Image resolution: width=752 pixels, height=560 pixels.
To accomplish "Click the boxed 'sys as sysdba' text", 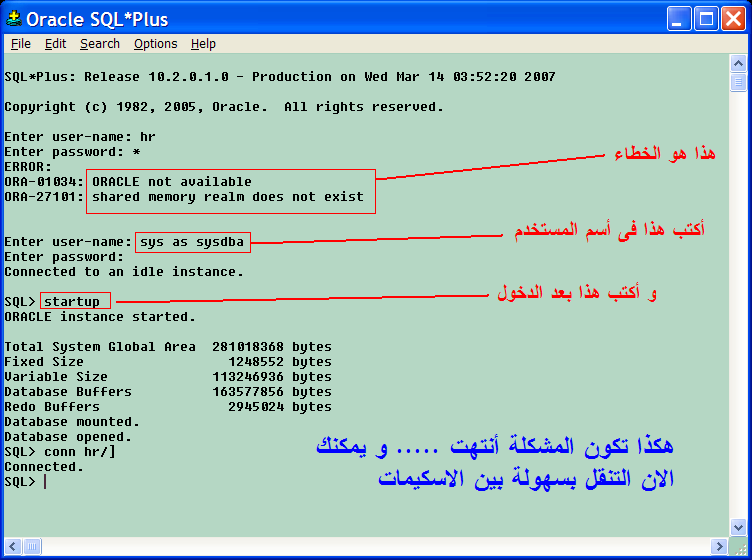I will tap(191, 242).
